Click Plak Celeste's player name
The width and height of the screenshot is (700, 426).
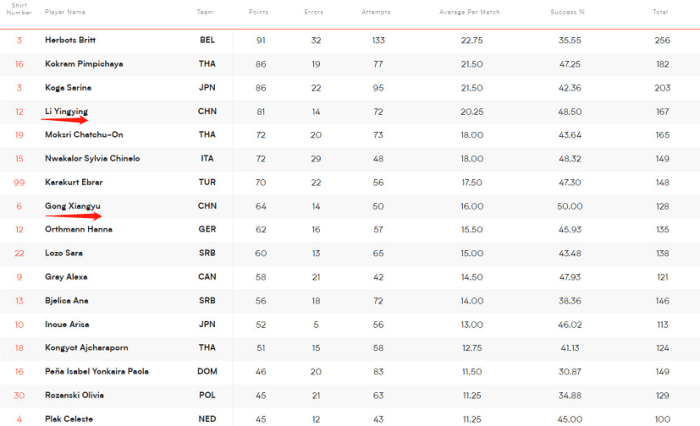coord(72,419)
